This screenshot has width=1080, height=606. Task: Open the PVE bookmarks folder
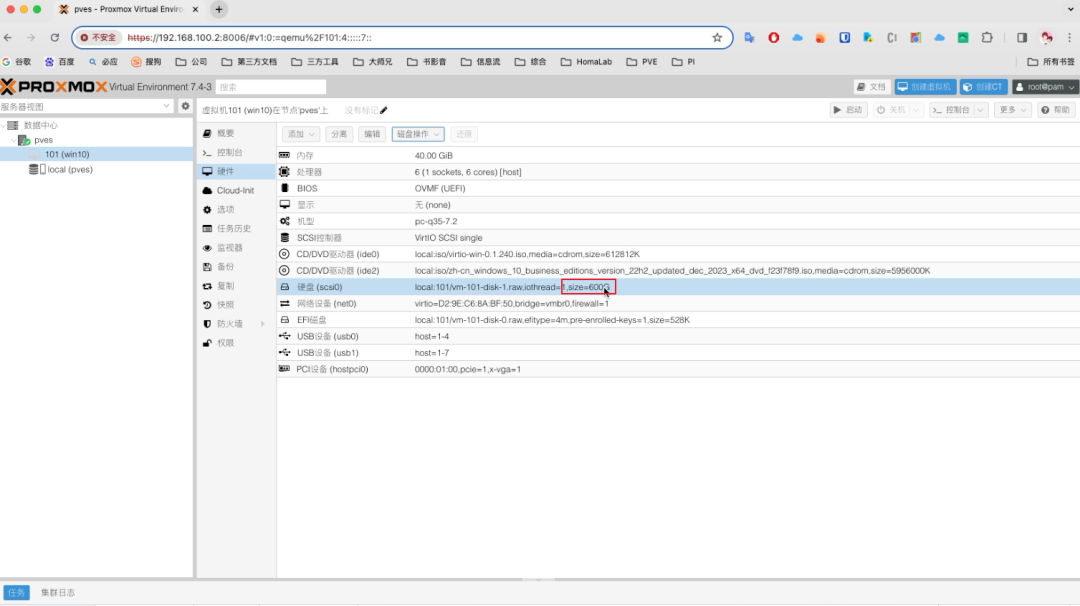coord(642,62)
